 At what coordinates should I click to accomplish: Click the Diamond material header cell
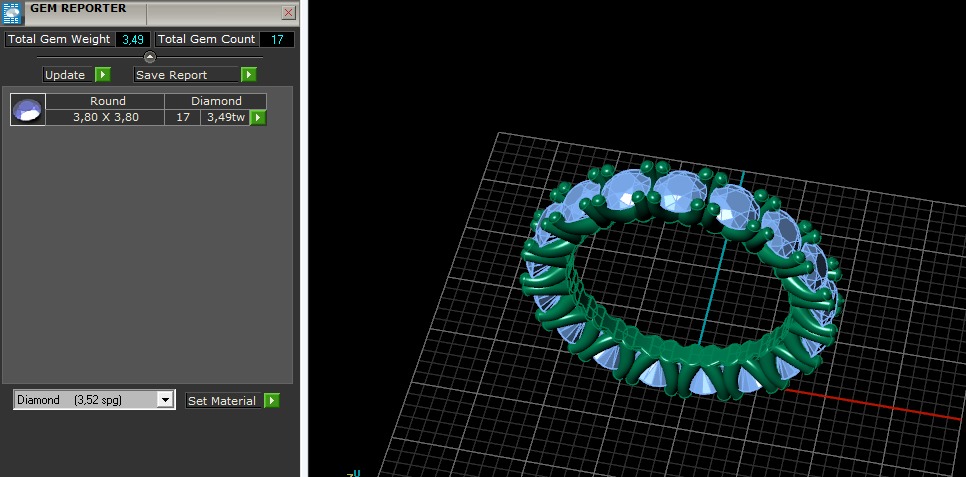tap(216, 101)
